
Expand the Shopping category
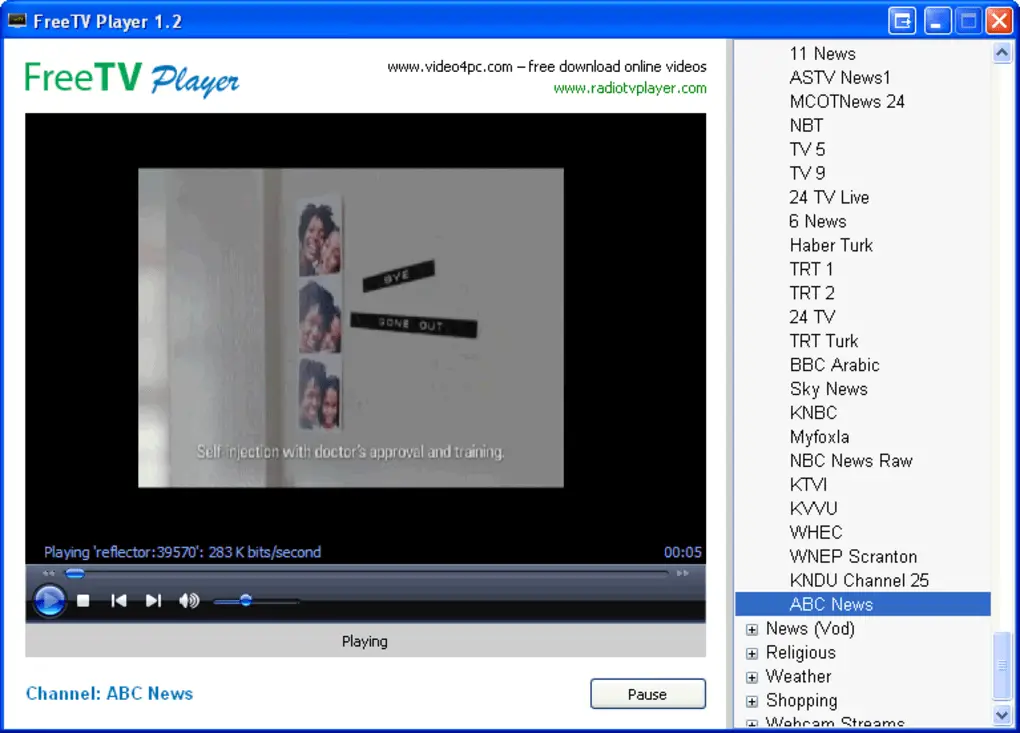[x=752, y=701]
